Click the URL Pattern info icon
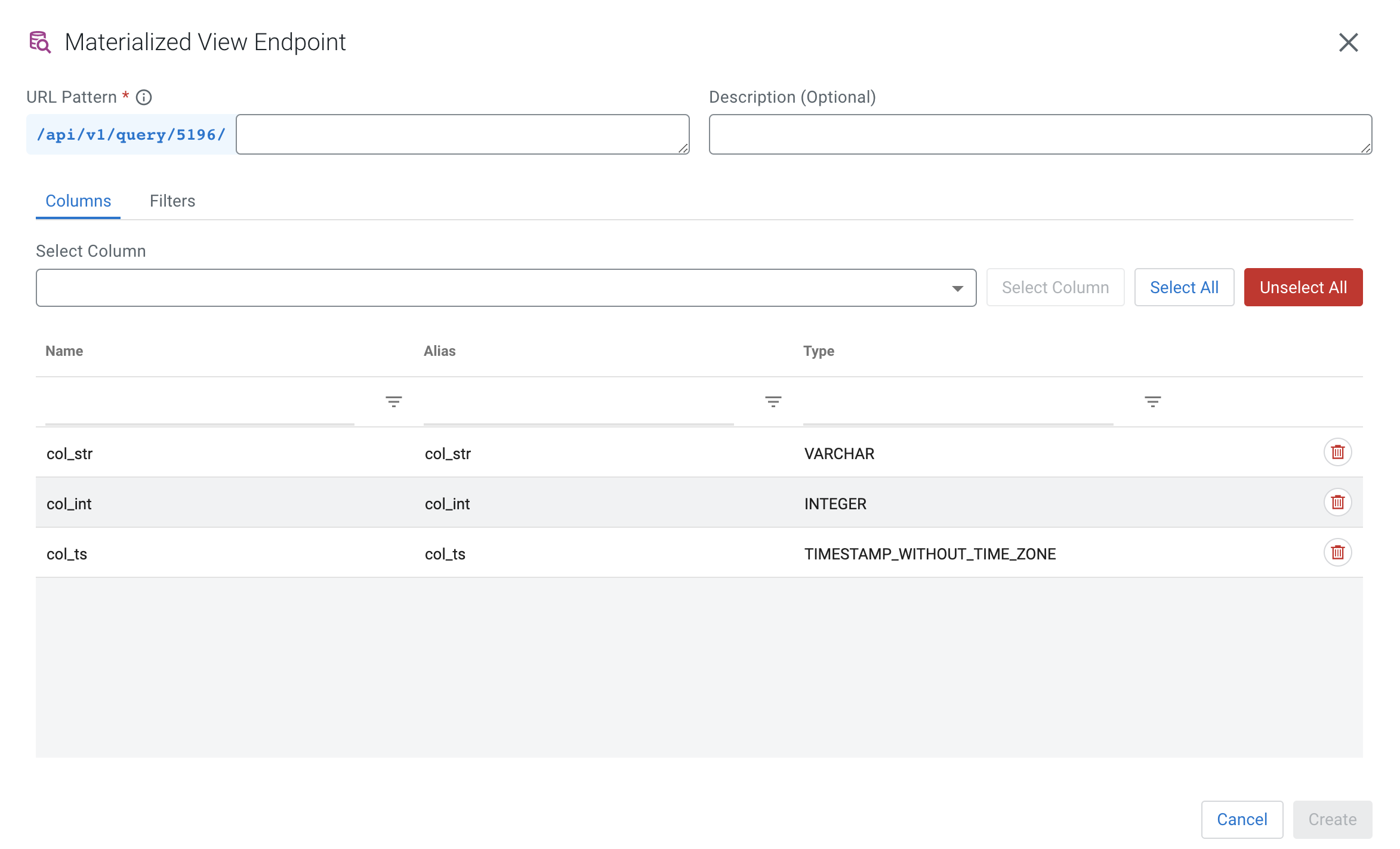 [144, 97]
